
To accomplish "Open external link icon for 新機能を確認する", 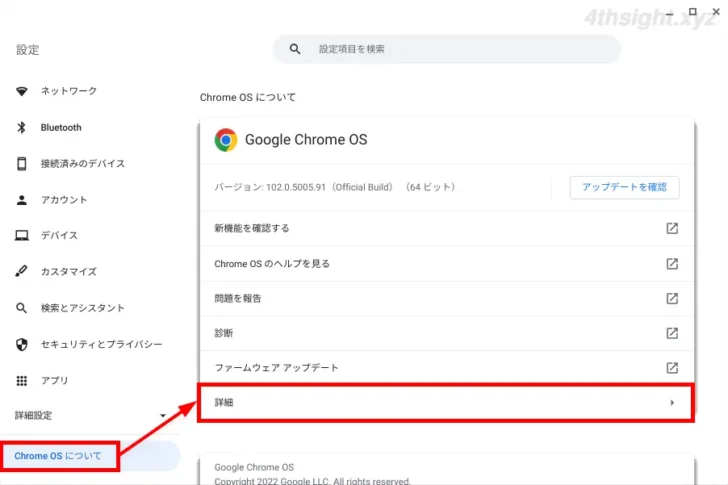I will click(672, 228).
